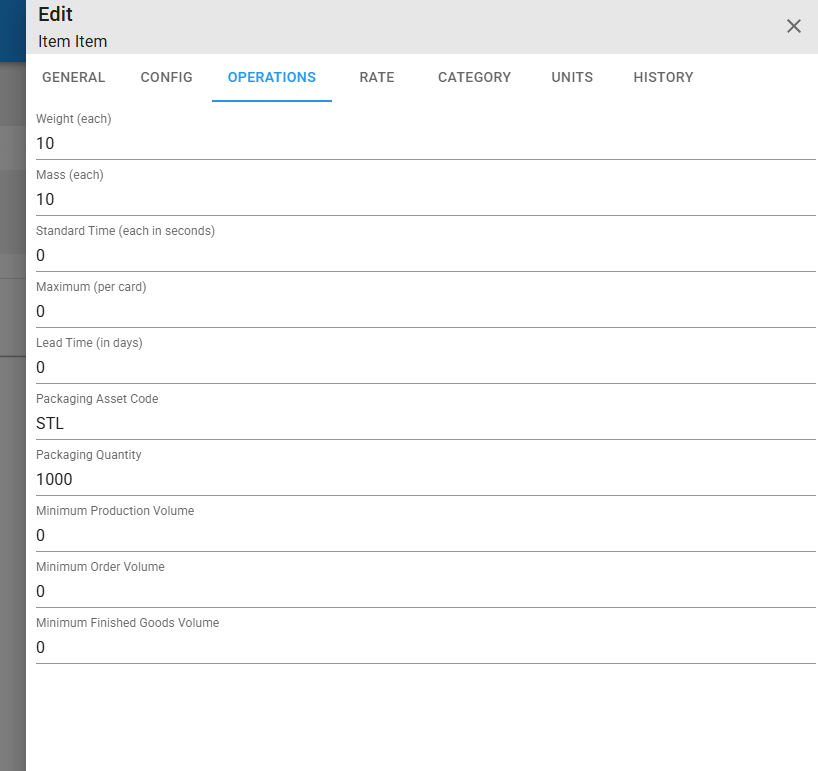The height and width of the screenshot is (771, 818).
Task: Select the Maximum (per card) field
Action: (426, 311)
